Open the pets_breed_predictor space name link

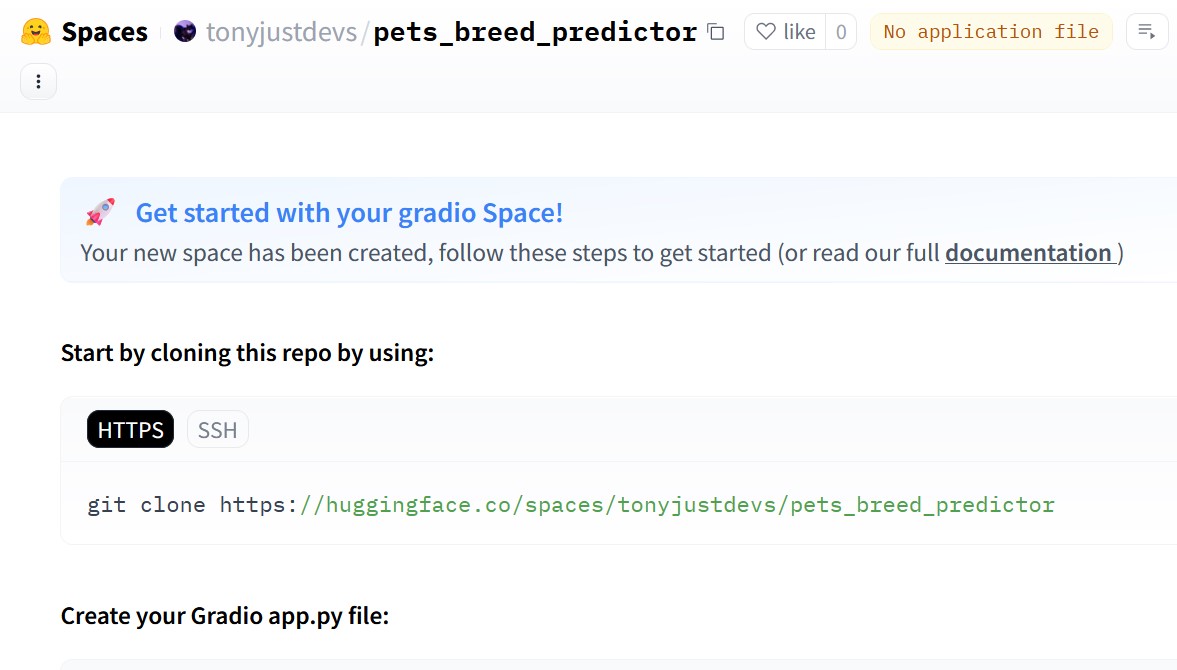(535, 32)
